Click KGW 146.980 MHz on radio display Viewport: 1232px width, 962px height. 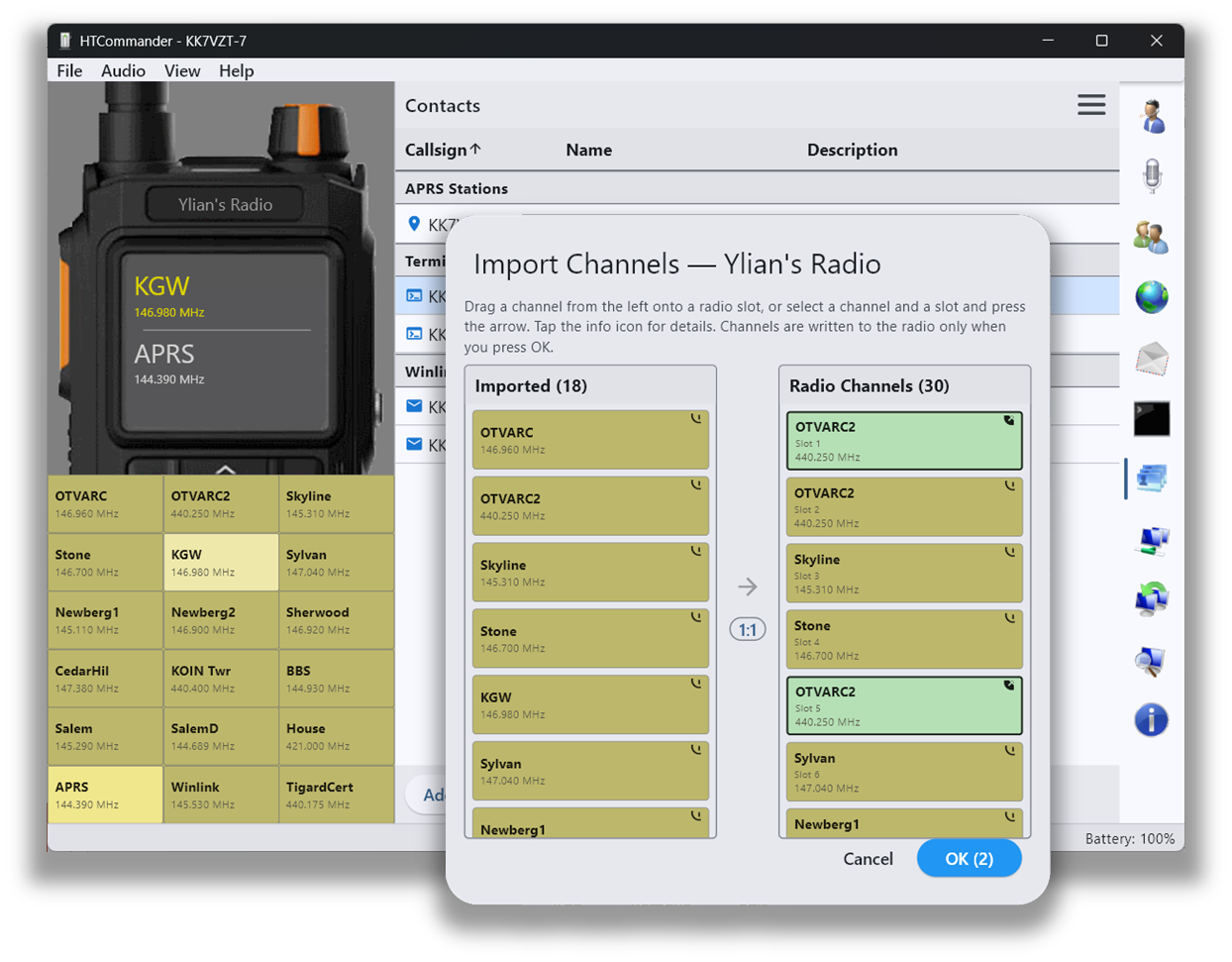(169, 296)
